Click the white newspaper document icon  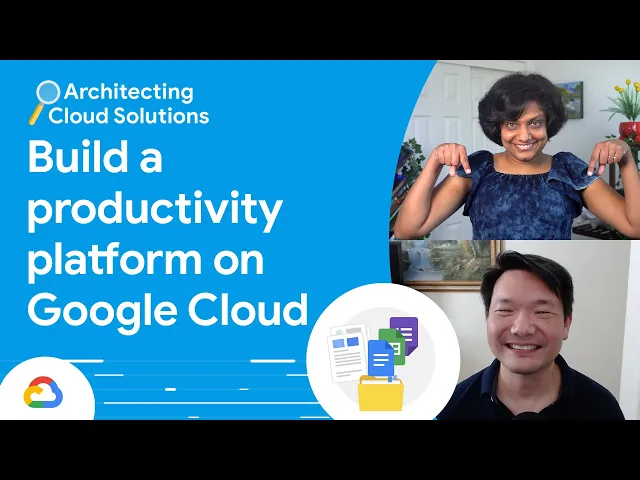click(x=349, y=353)
